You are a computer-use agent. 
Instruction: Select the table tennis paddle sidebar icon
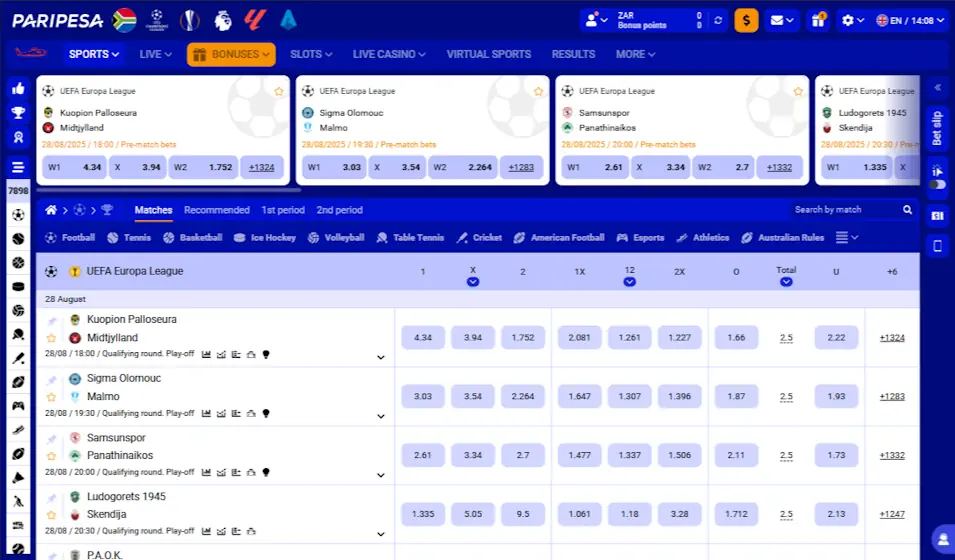pos(18,335)
